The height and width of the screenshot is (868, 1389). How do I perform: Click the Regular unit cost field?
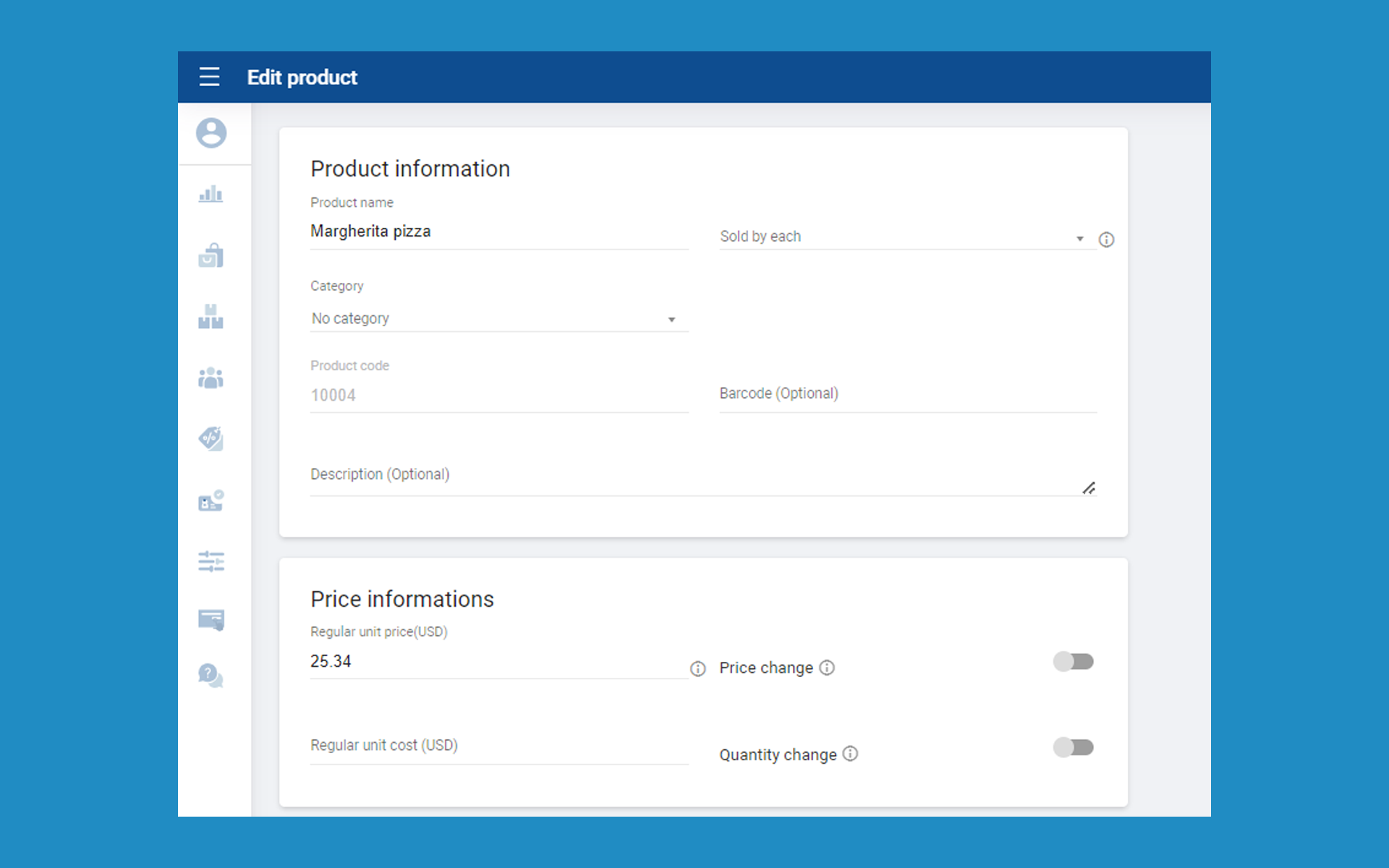tap(498, 746)
